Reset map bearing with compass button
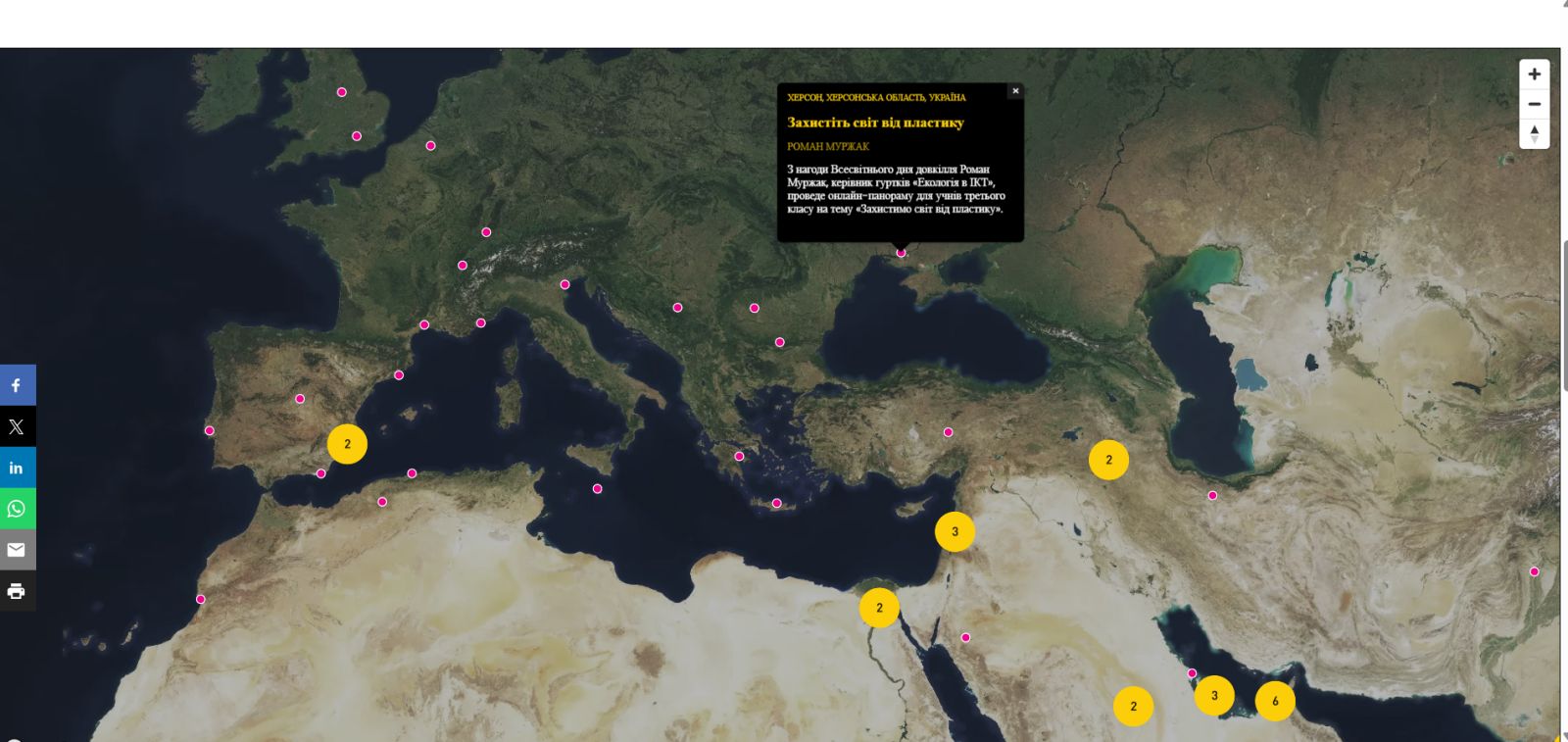This screenshot has height=742, width=1568. 1534,133
